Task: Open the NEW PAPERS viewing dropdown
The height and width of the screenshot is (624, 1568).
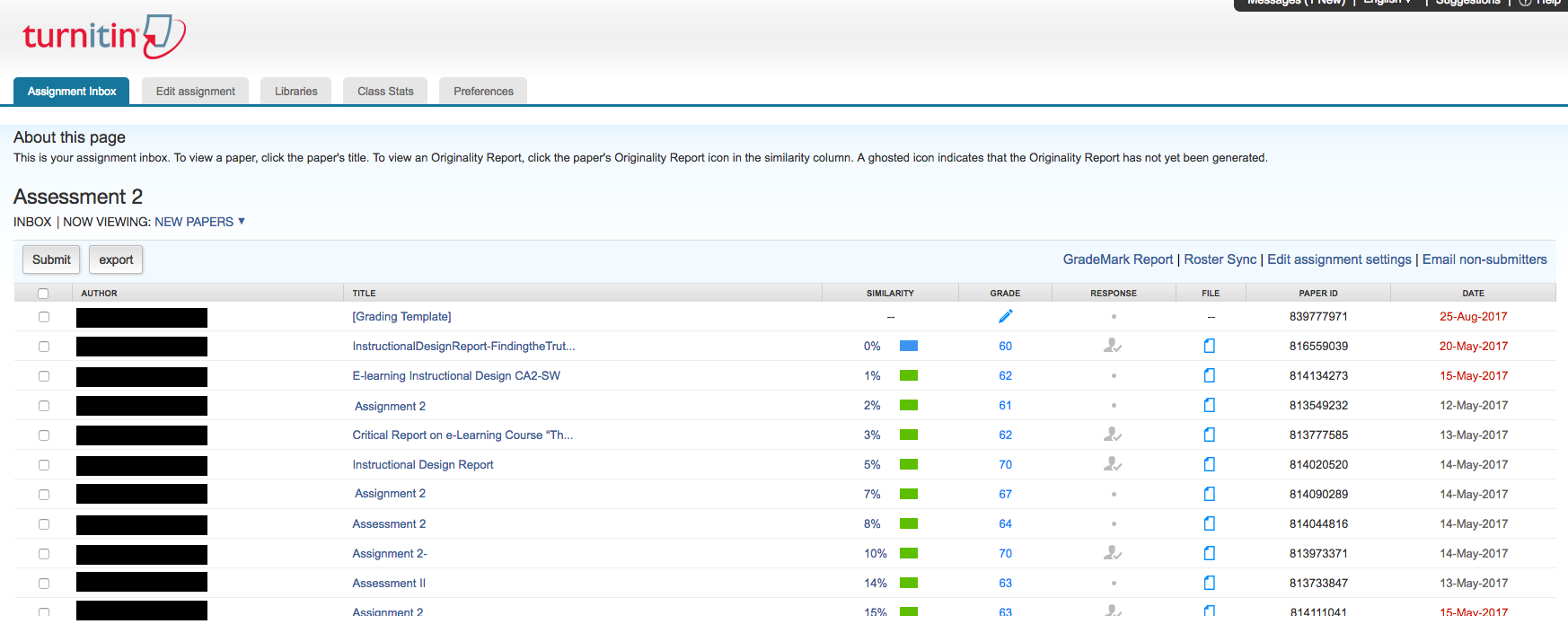Action: click(x=199, y=222)
